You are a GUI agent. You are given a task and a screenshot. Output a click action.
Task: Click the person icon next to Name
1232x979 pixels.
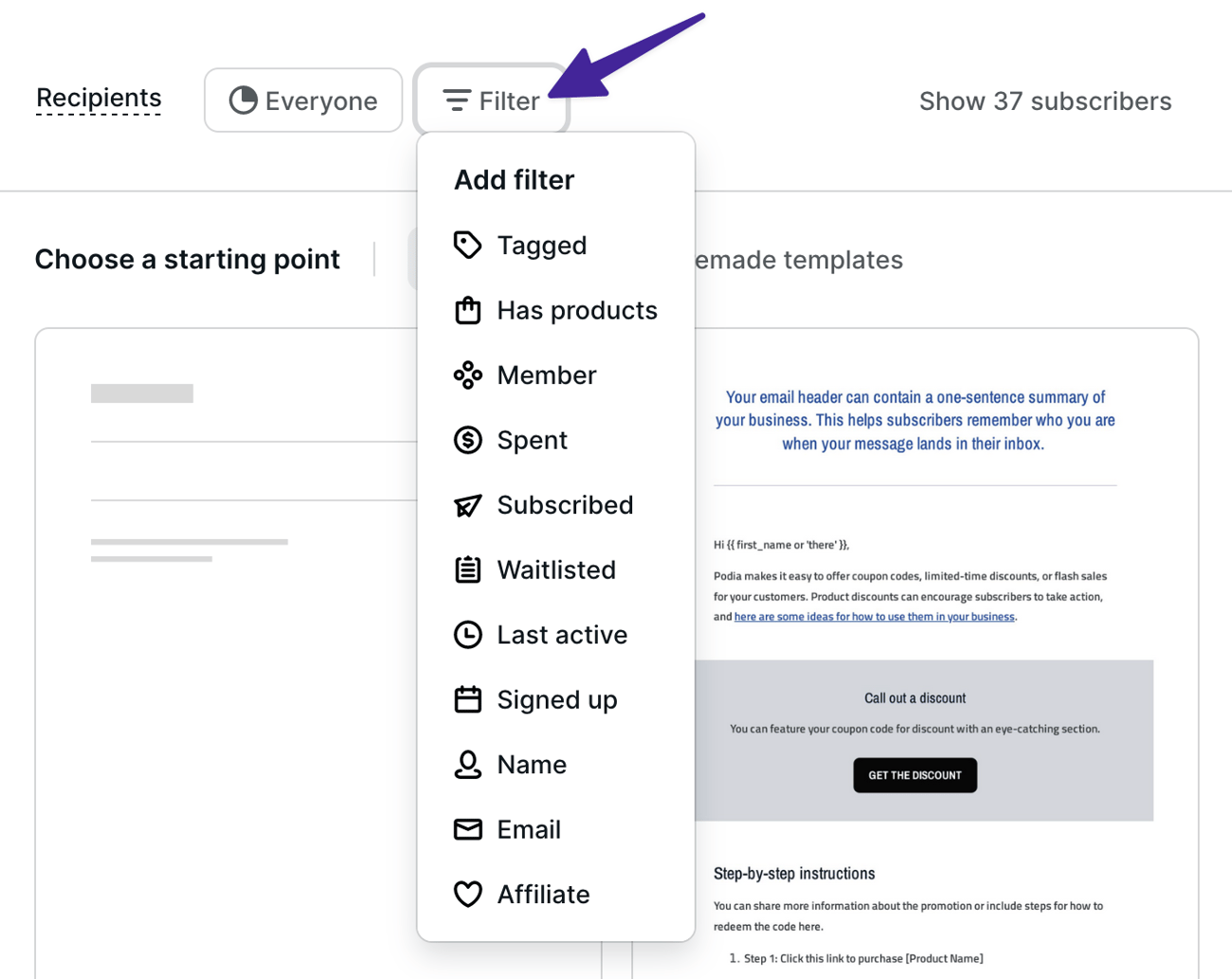pos(467,765)
